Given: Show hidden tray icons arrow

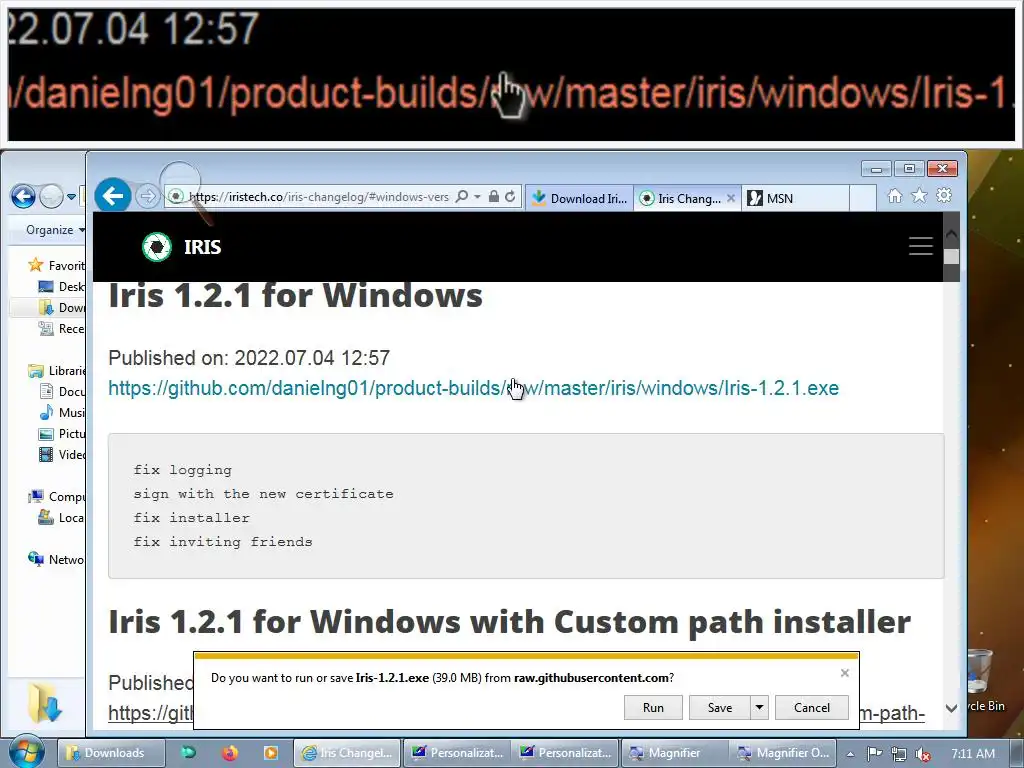Looking at the screenshot, I should (x=850, y=754).
